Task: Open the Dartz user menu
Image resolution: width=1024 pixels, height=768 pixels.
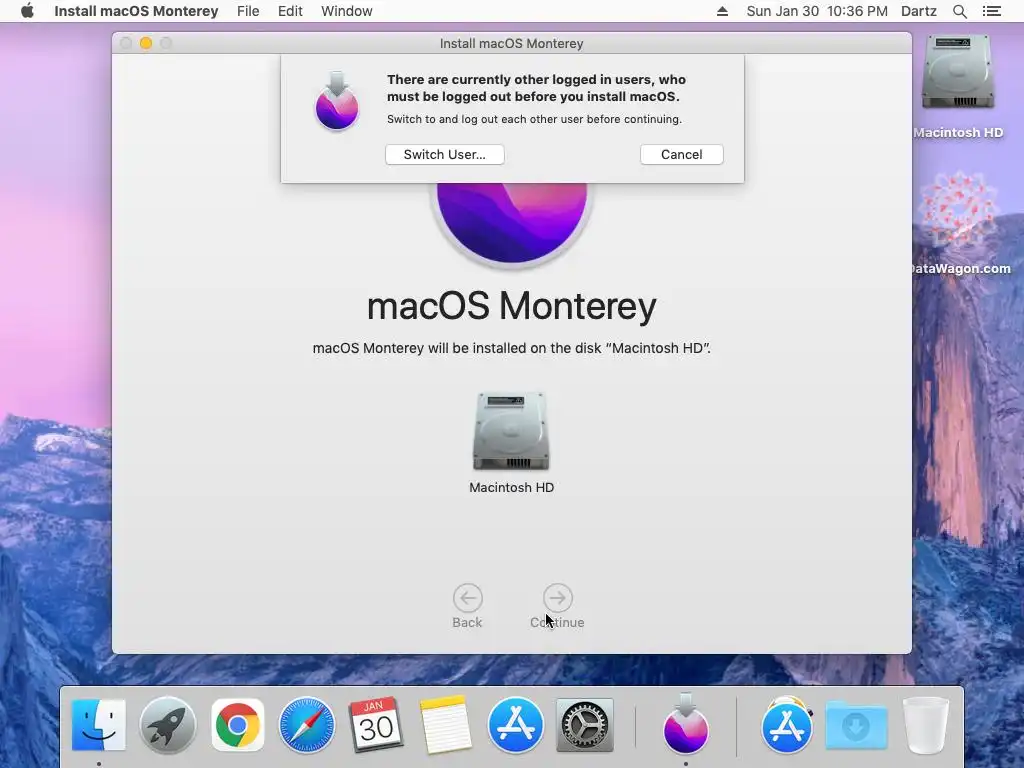Action: coord(919,11)
